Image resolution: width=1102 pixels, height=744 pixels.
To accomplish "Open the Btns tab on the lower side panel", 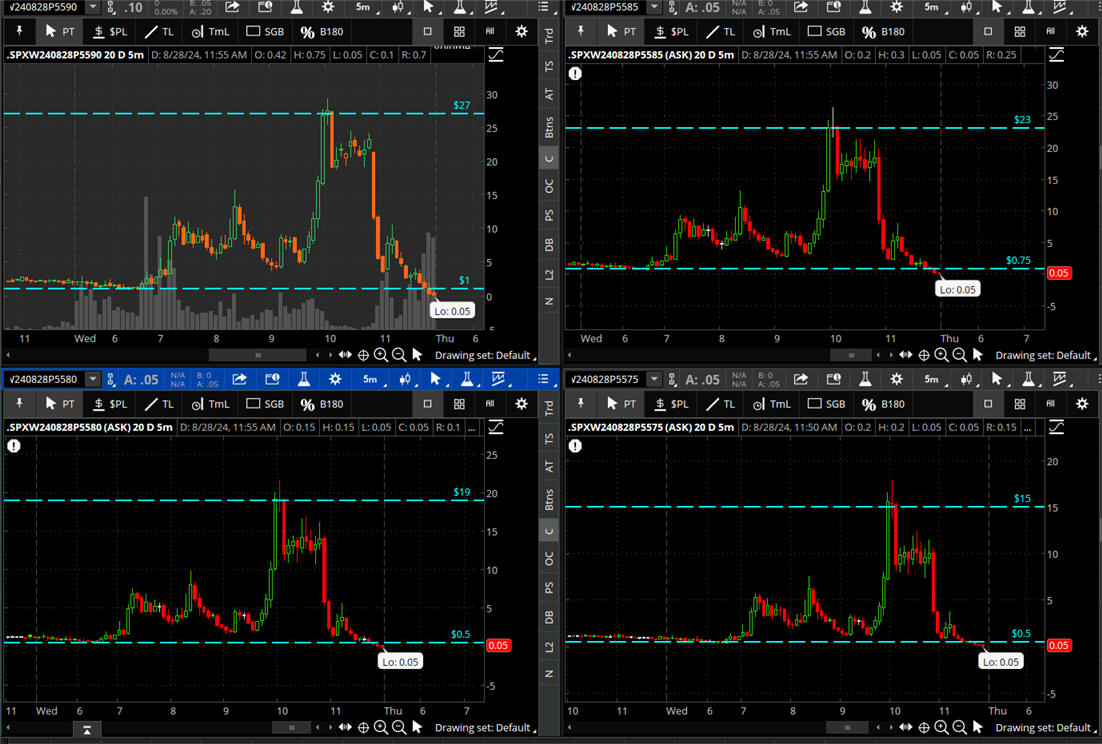I will [x=549, y=498].
